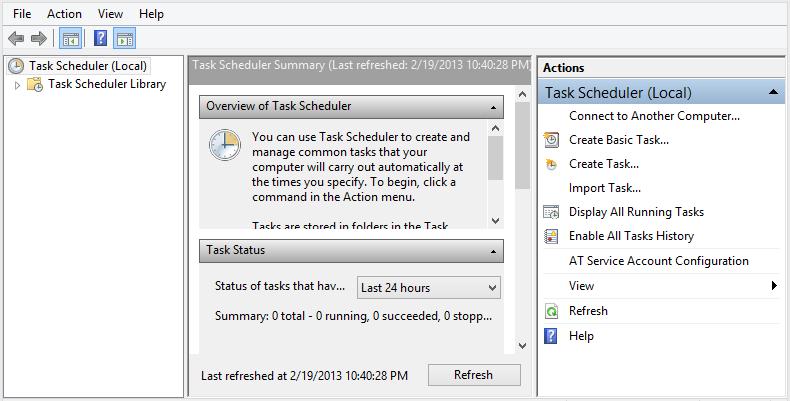
Task: Toggle the Show/Hide Action Pane icon
Action: click(x=125, y=39)
